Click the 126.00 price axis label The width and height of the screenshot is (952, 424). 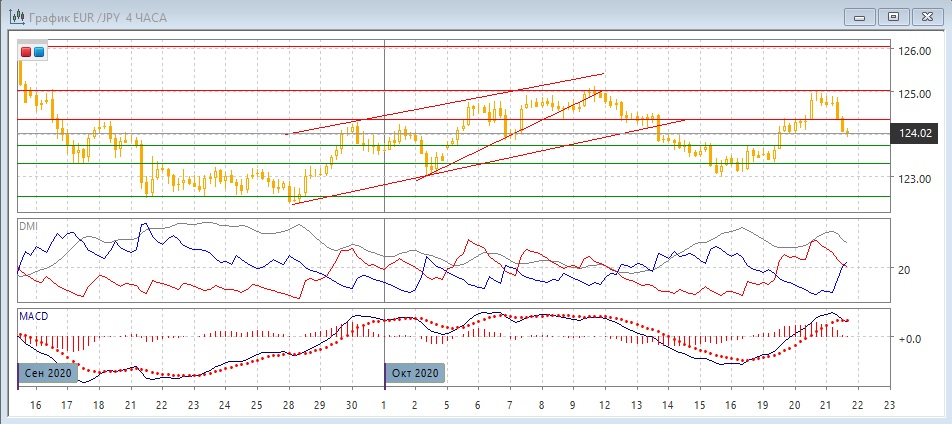914,51
